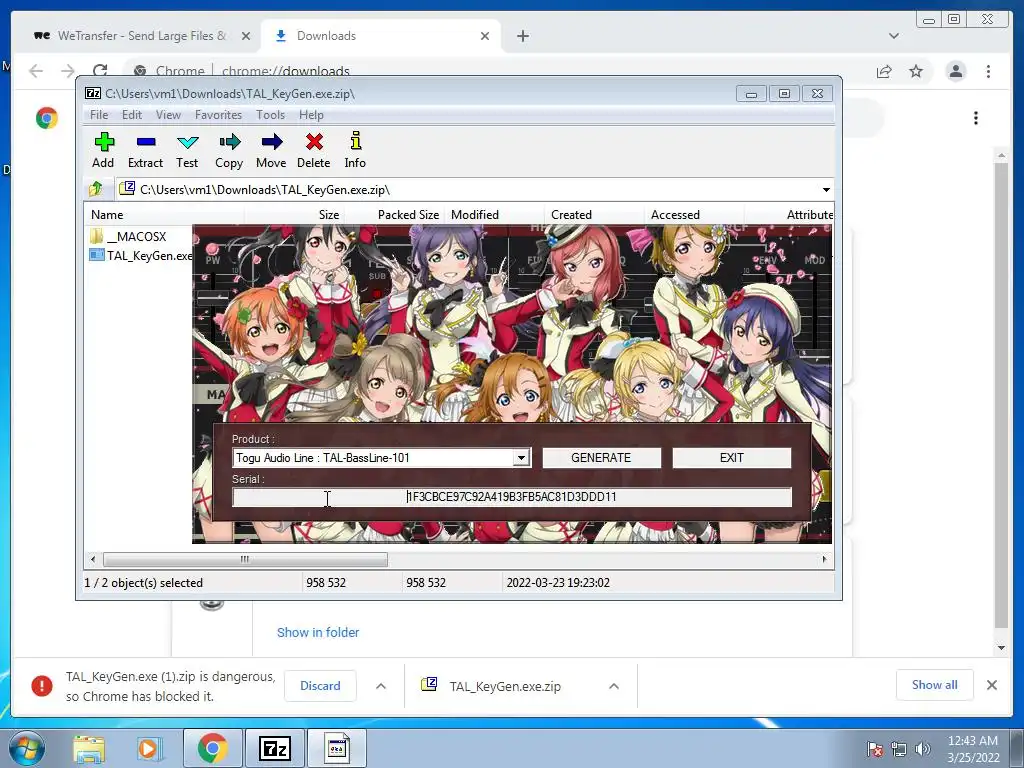This screenshot has width=1024, height=768.
Task: Click the Show in folder link
Action: pyautogui.click(x=318, y=632)
